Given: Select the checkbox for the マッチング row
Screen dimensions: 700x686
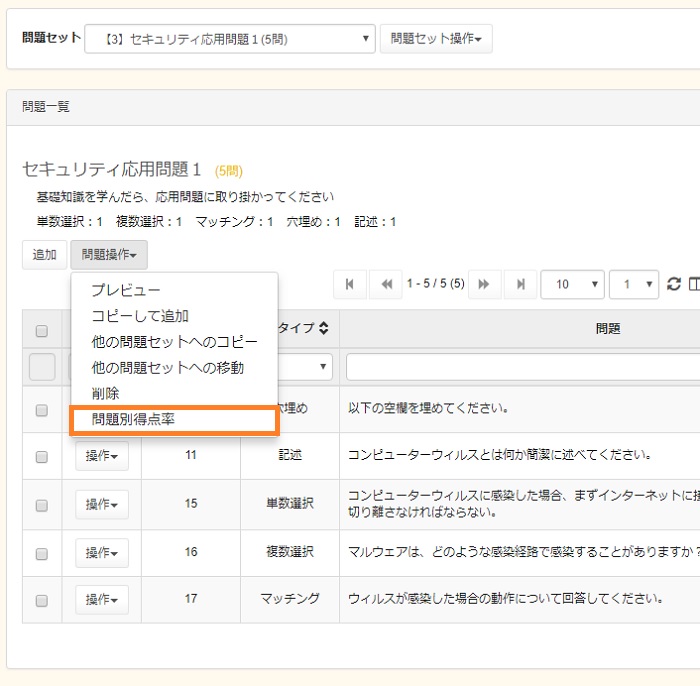Looking at the screenshot, I should [x=42, y=601].
